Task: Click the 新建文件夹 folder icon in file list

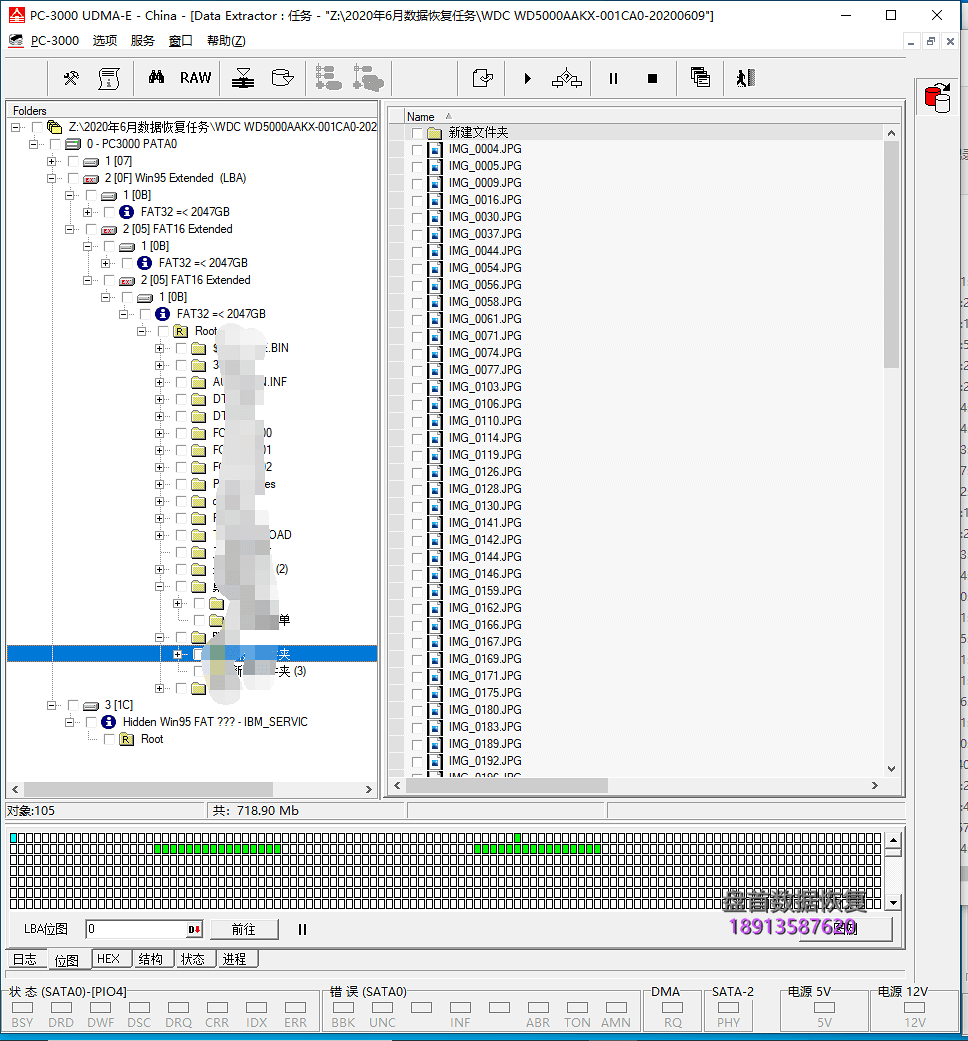Action: click(x=435, y=133)
